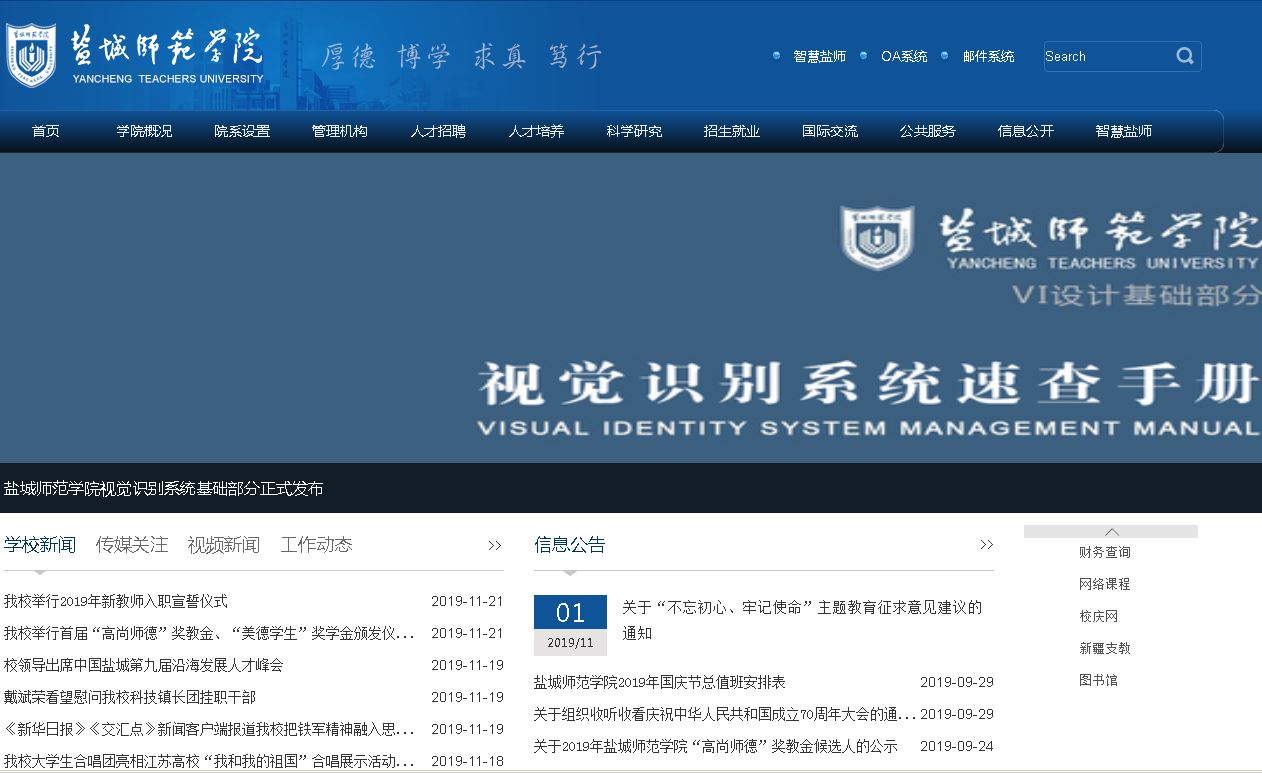Switch to the 工作动态 tab
Viewport: 1262px width, 773px height.
pos(316,545)
